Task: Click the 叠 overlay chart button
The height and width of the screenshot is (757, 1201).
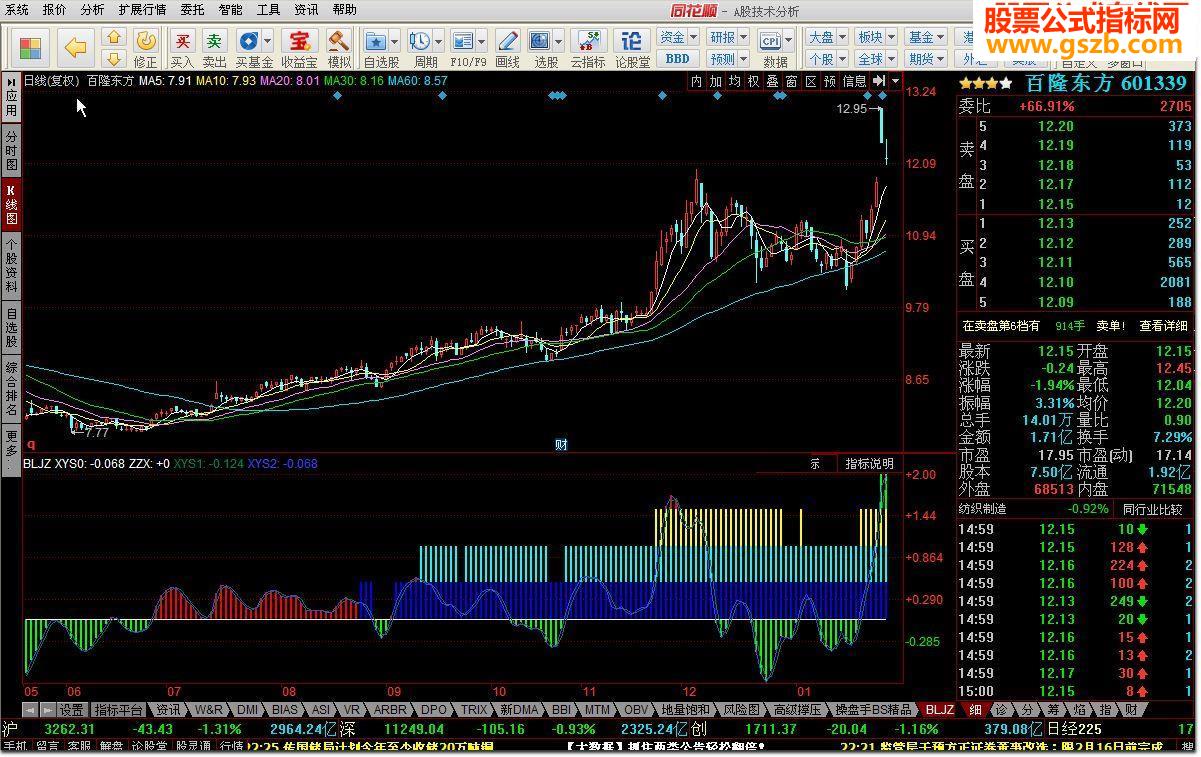Action: coord(771,81)
